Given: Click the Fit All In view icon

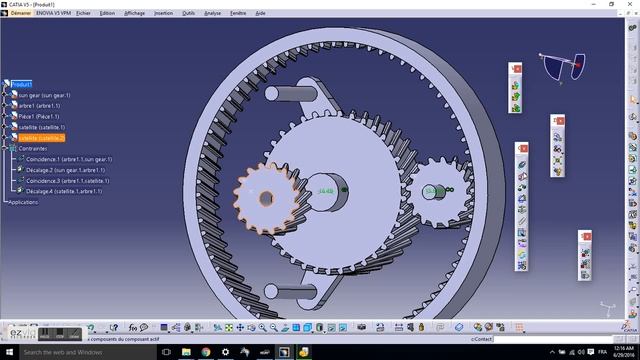Looking at the screenshot, I should click(229, 327).
